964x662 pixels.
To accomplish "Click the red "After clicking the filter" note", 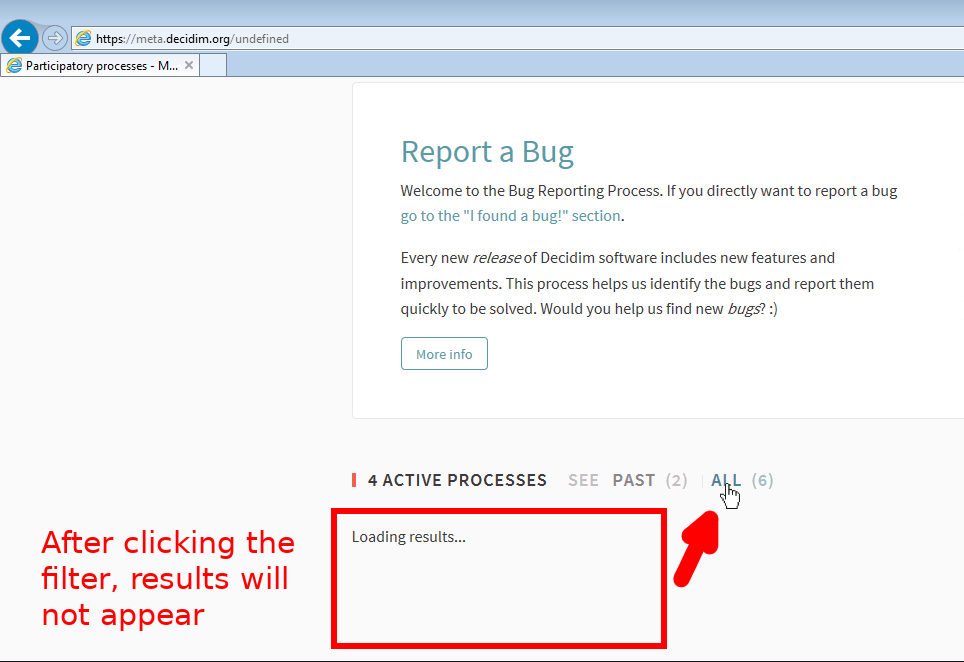I will click(x=168, y=578).
